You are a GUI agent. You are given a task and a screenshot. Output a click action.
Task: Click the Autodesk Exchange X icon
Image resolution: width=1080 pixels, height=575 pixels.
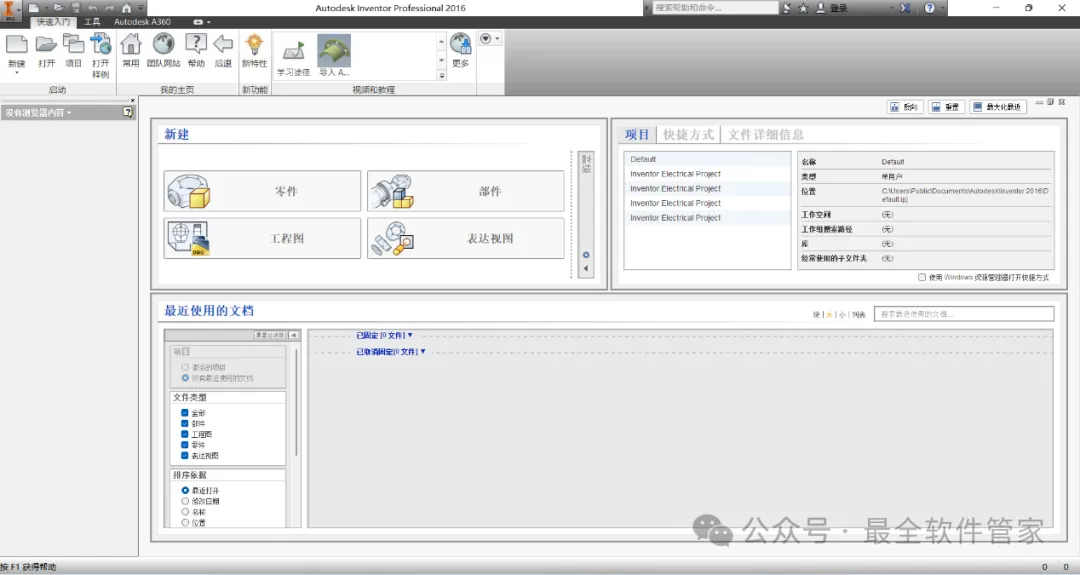(x=905, y=8)
